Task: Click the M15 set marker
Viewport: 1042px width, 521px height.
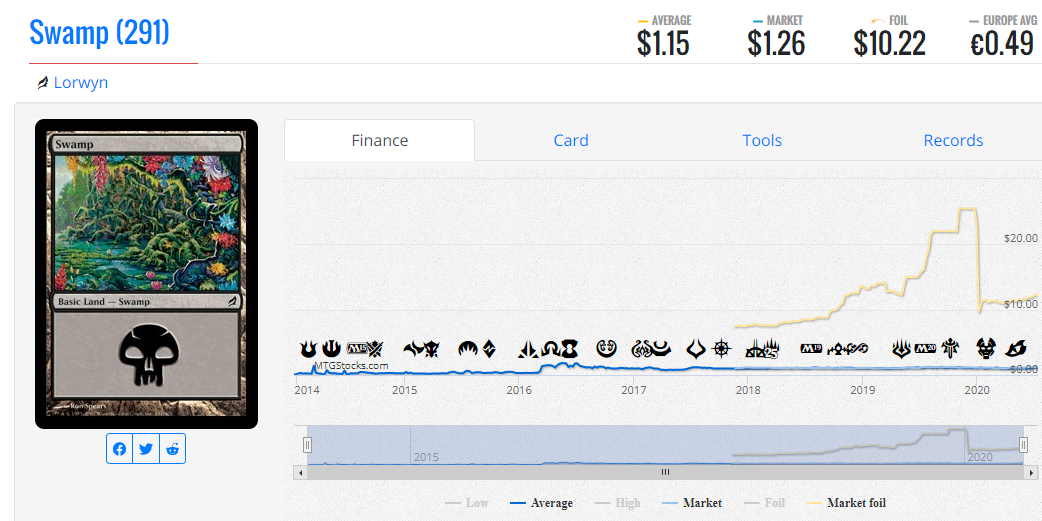Action: point(358,348)
